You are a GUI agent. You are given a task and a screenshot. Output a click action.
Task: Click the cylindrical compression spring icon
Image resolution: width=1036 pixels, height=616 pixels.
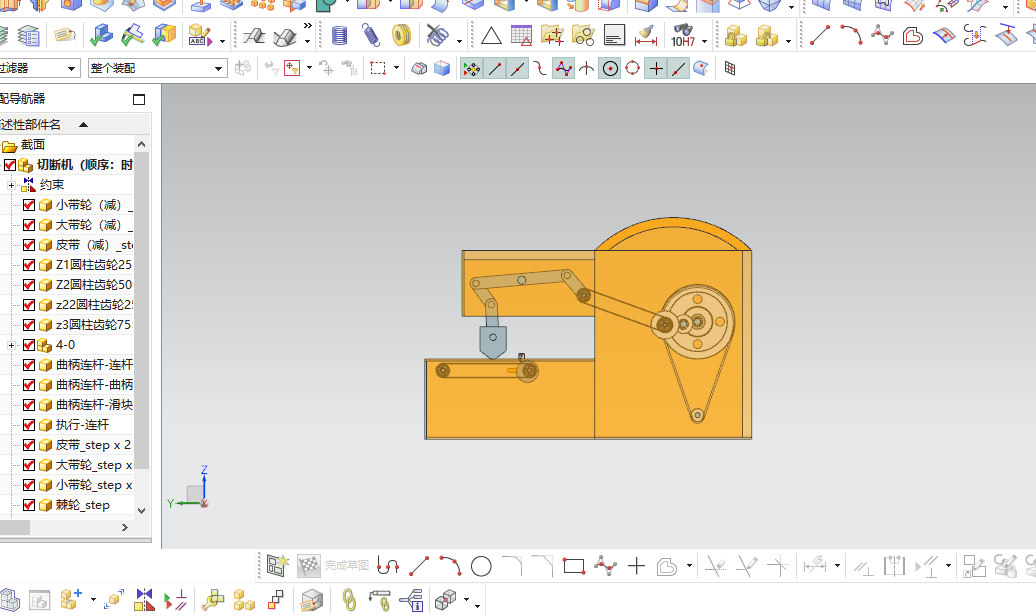coord(340,35)
